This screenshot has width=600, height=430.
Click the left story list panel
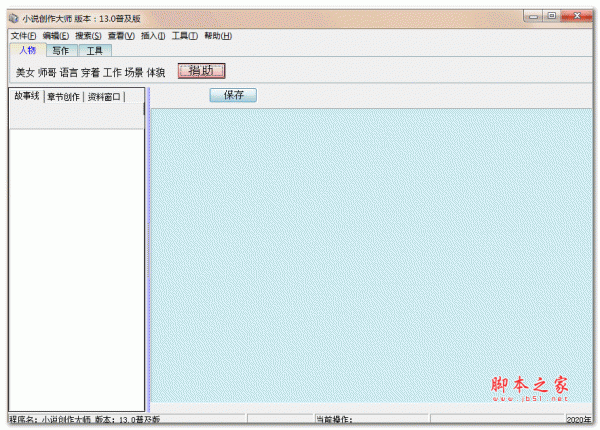coord(76,270)
